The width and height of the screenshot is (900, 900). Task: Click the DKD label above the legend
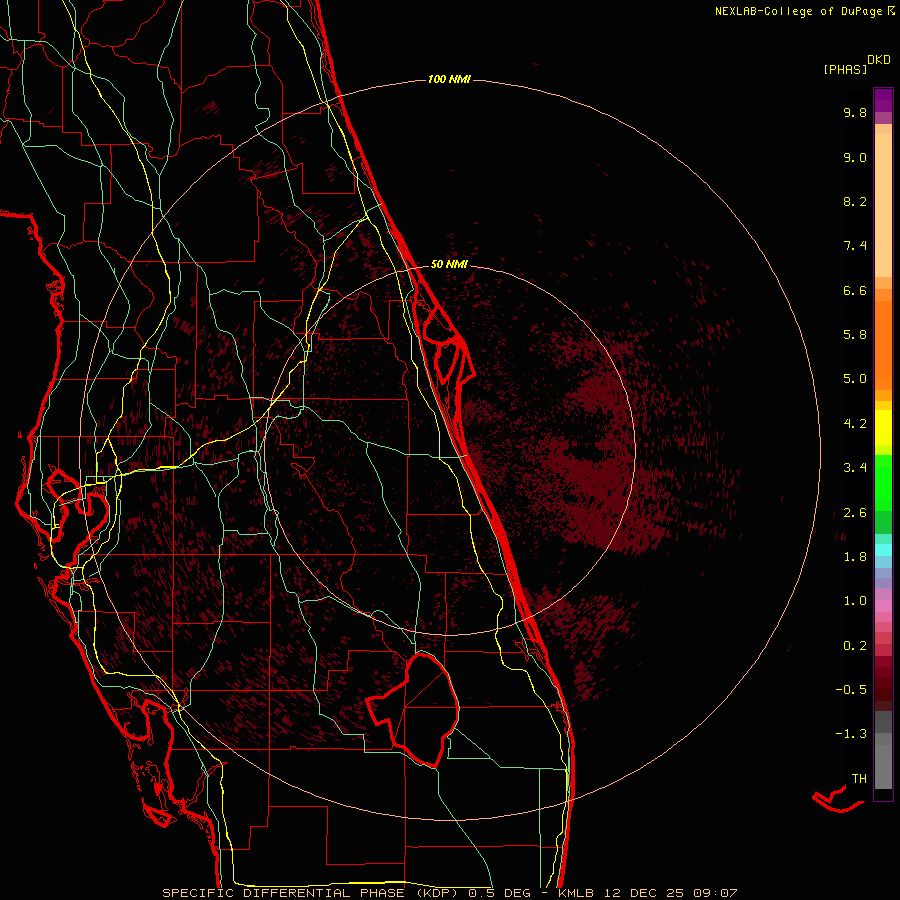point(878,59)
